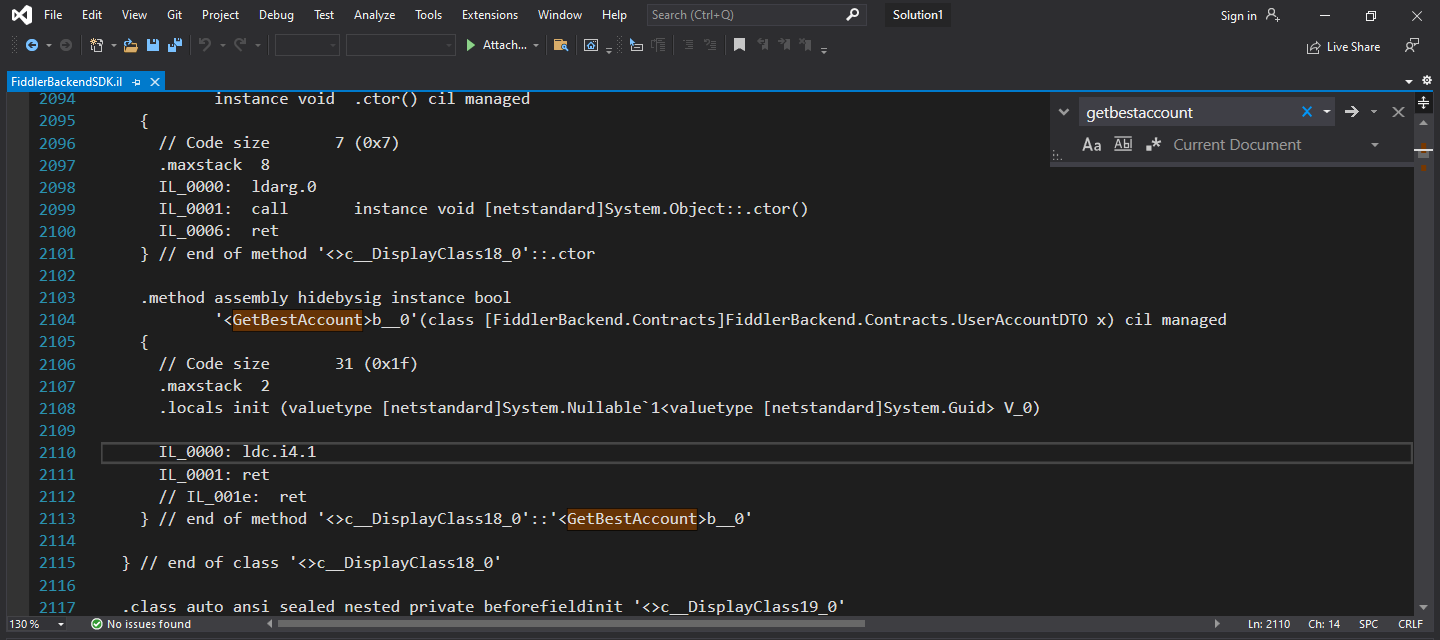Click the split editor handle above scrollbar
Image resolution: width=1440 pixels, height=640 pixels.
pyautogui.click(x=1424, y=102)
